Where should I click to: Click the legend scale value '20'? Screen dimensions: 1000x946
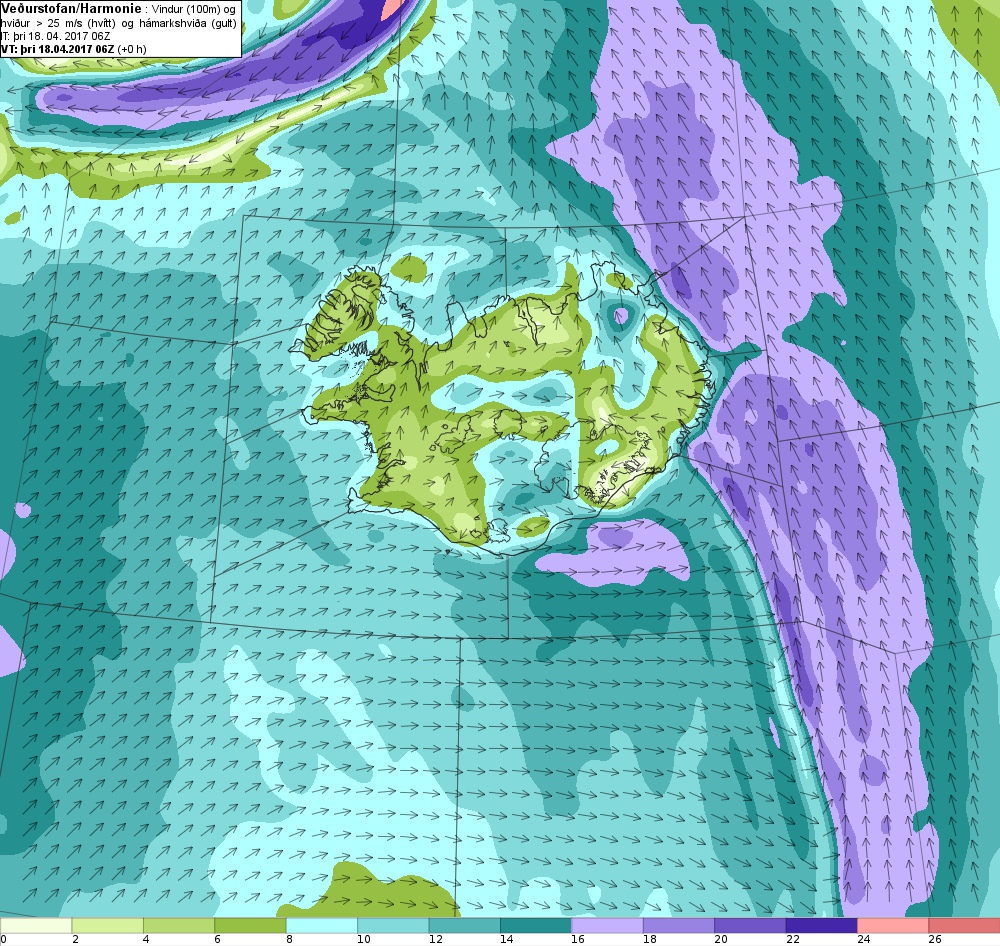(x=721, y=939)
